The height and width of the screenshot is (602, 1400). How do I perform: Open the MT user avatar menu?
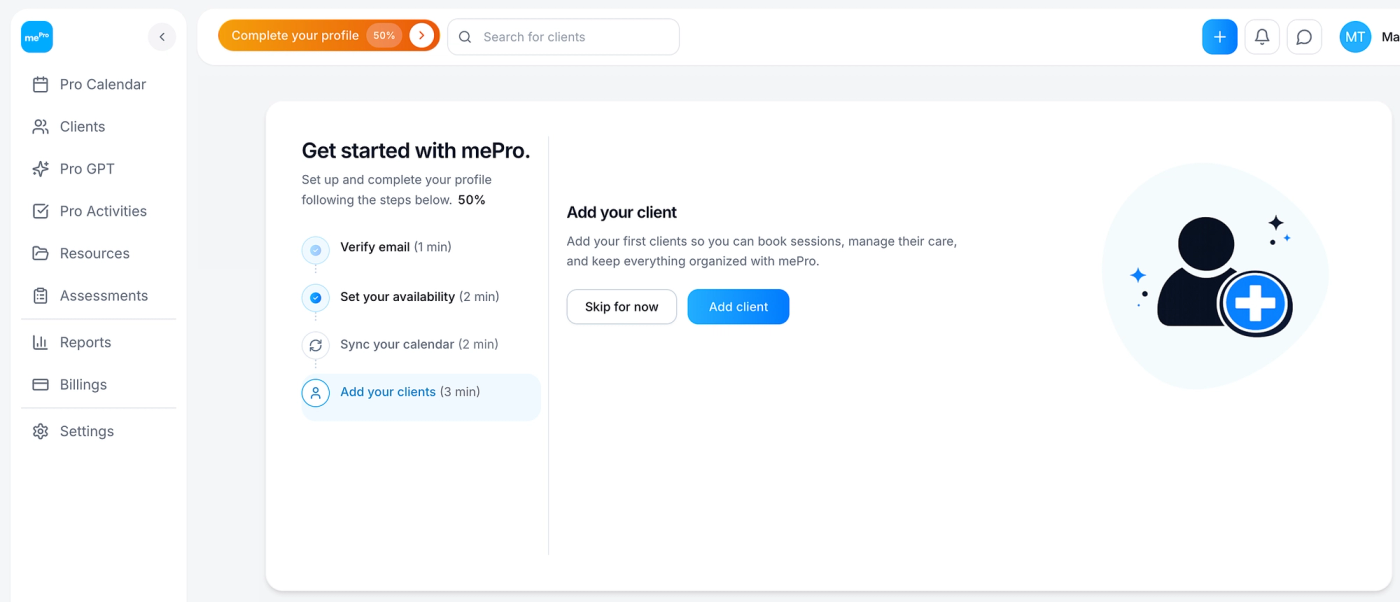pos(1355,37)
